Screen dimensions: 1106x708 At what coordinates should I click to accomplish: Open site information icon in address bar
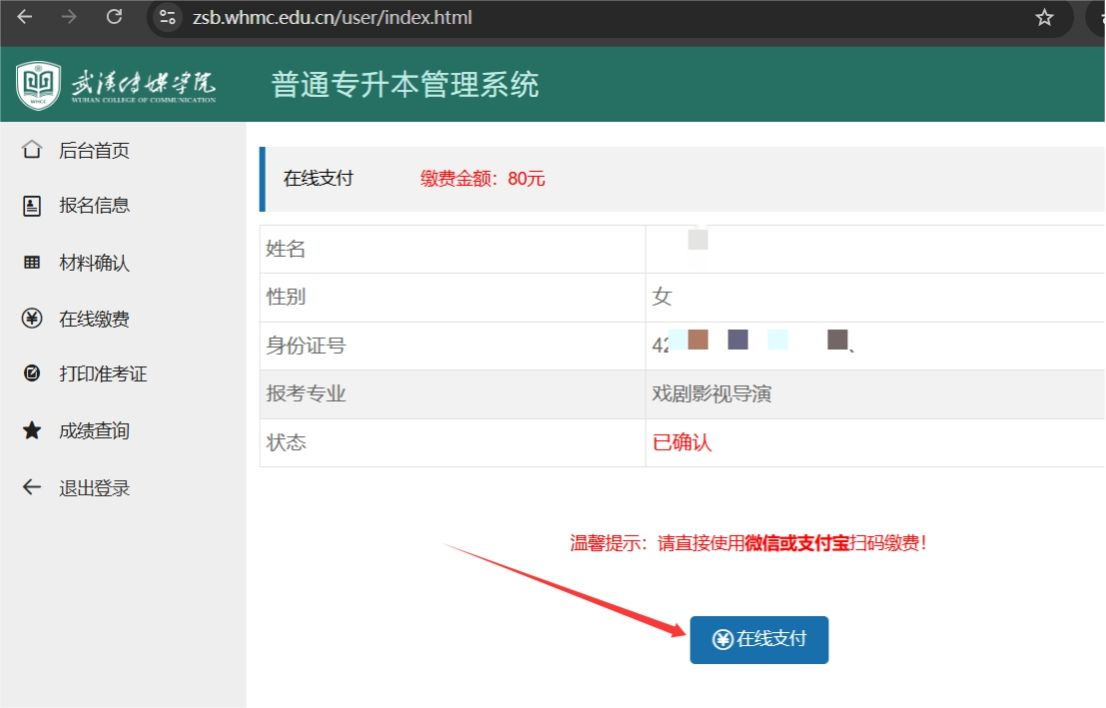click(x=168, y=17)
